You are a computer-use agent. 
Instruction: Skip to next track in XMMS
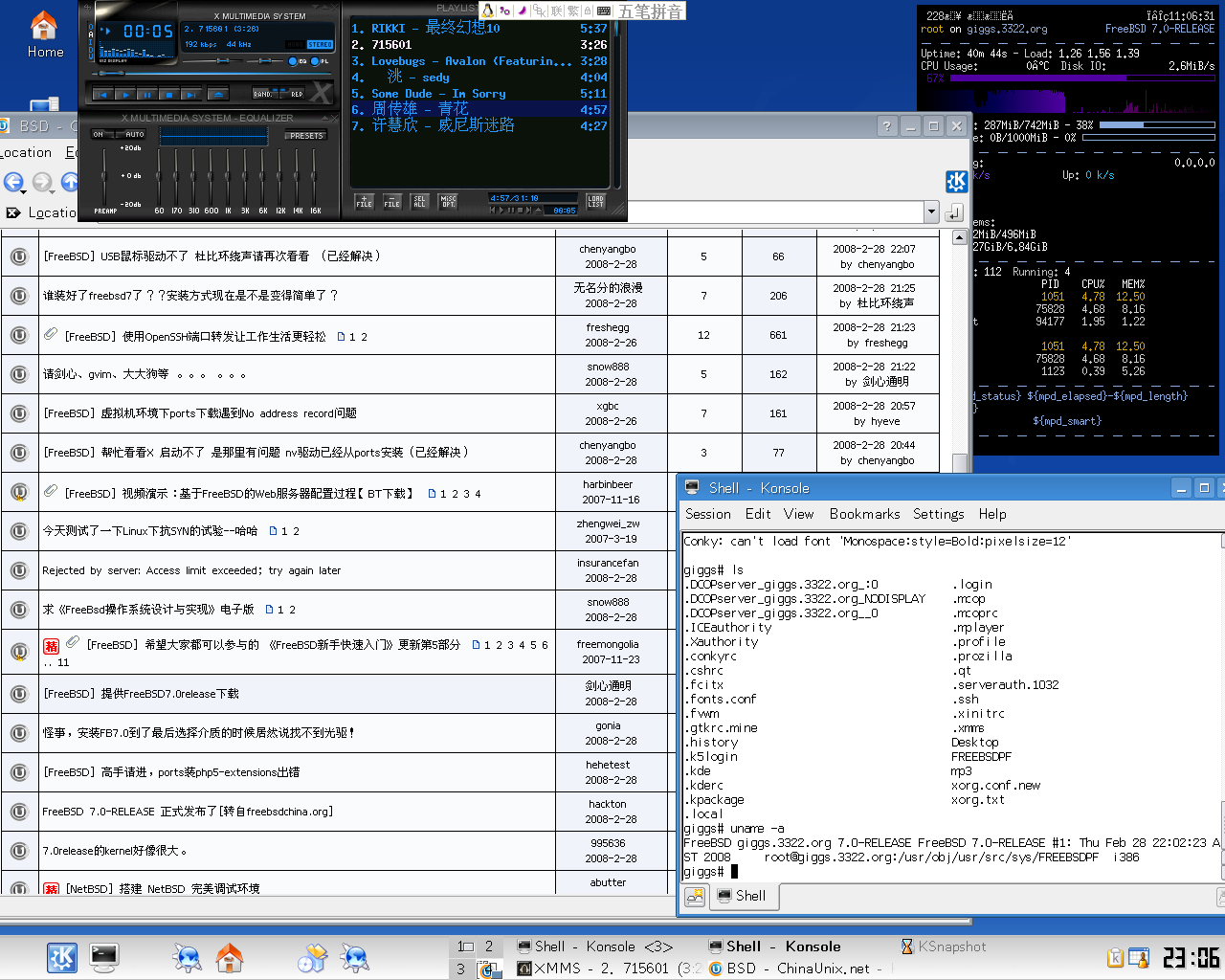190,95
